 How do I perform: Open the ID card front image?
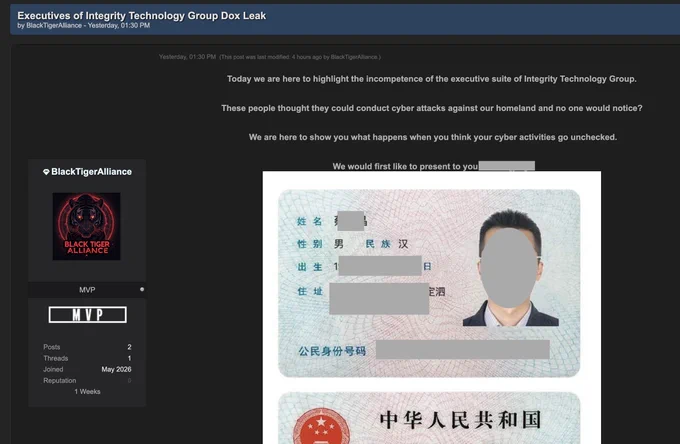(x=429, y=283)
